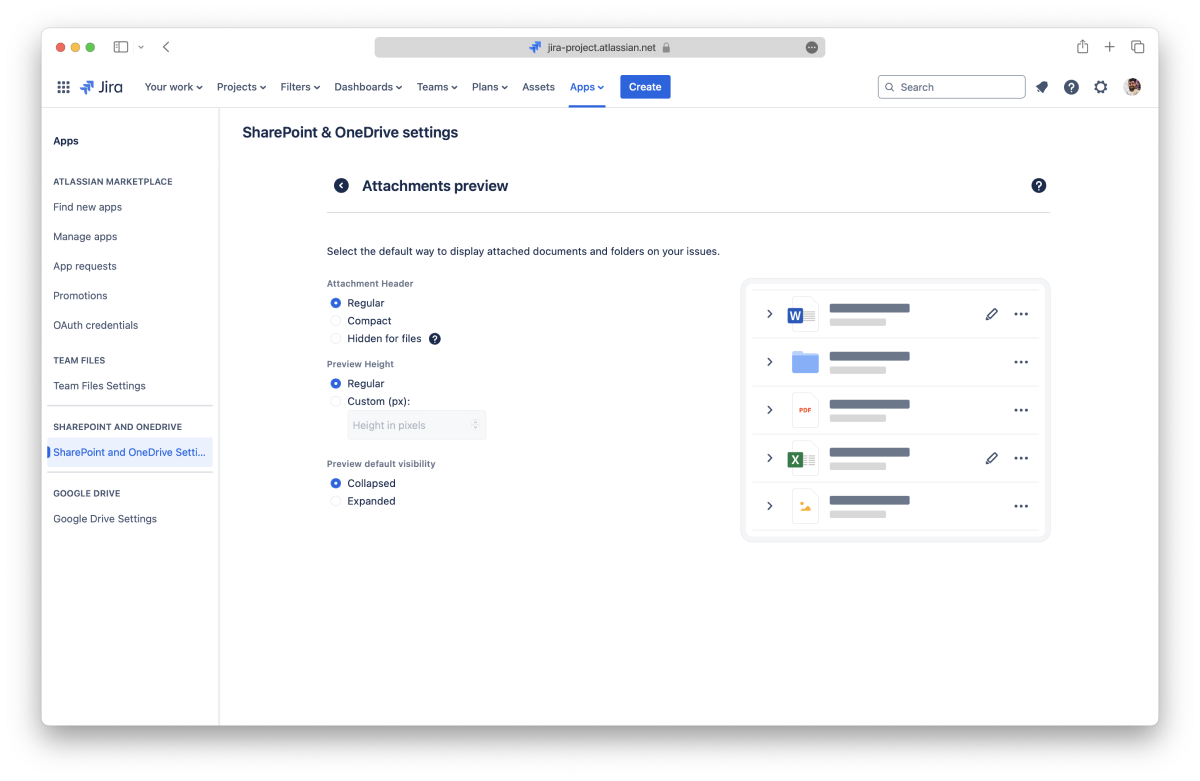Click the blue Create button
The image size is (1200, 781).
pos(645,88)
